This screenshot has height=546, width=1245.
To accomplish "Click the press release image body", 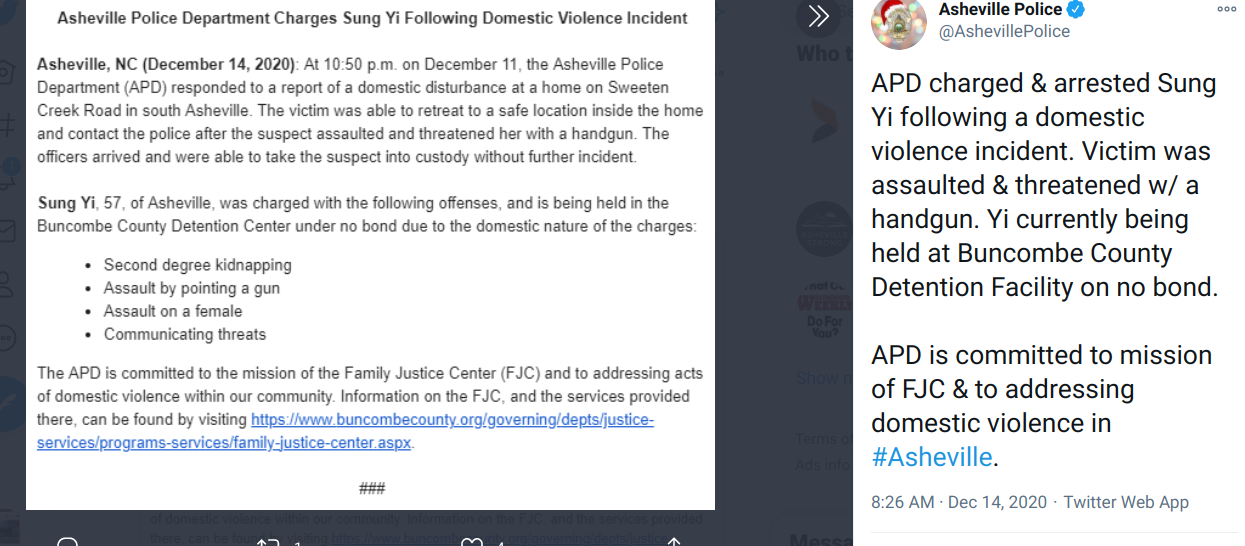I will 370,255.
